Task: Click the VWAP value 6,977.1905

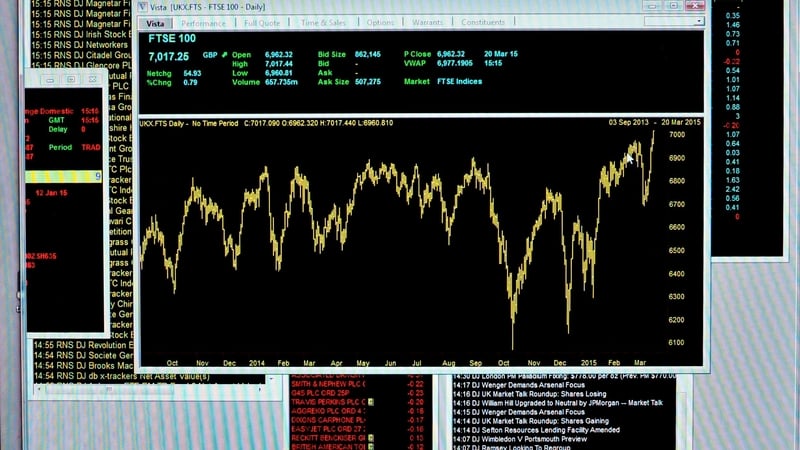Action: tap(455, 63)
